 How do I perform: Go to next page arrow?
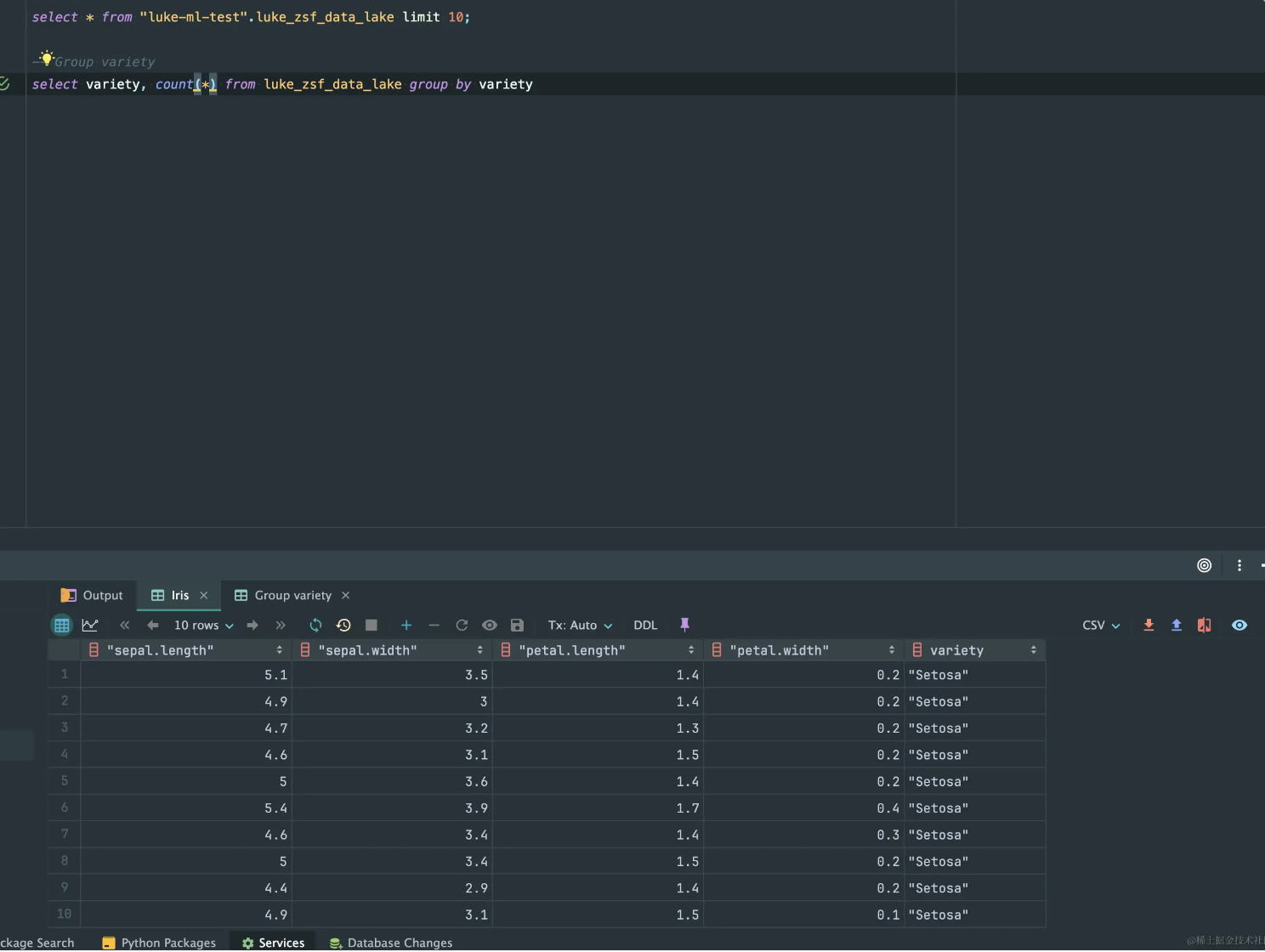click(252, 626)
